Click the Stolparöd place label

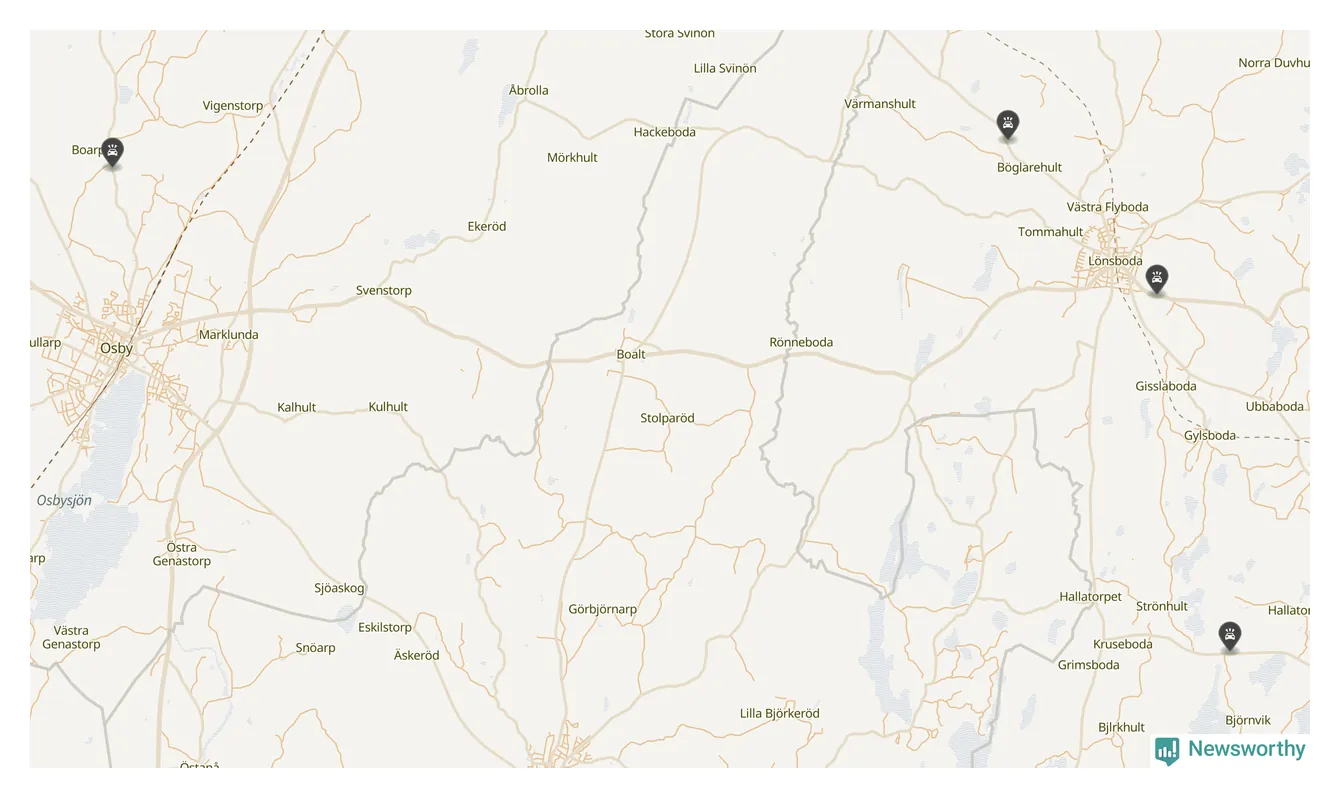(x=667, y=418)
